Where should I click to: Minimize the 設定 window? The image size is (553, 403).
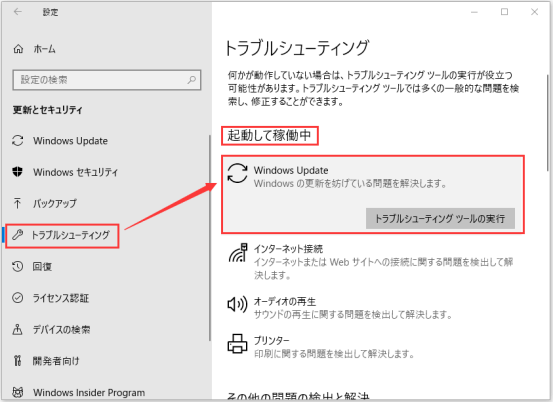point(474,12)
